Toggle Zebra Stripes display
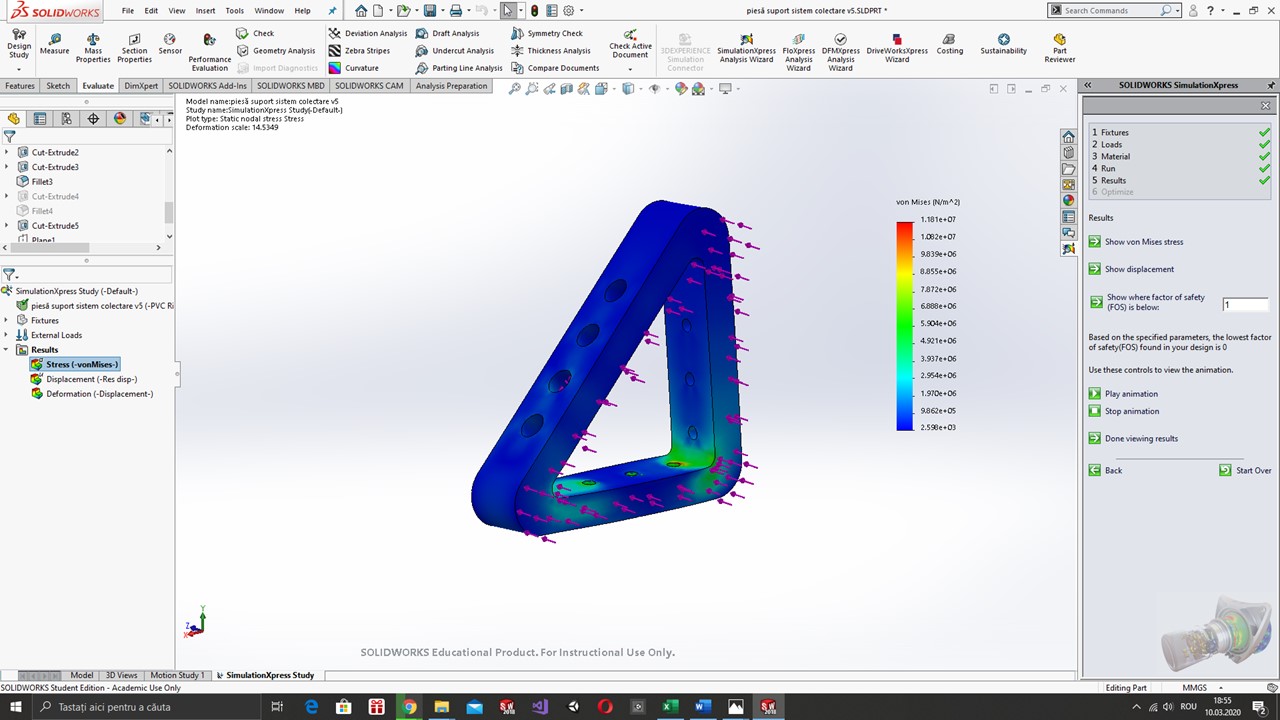 359,51
